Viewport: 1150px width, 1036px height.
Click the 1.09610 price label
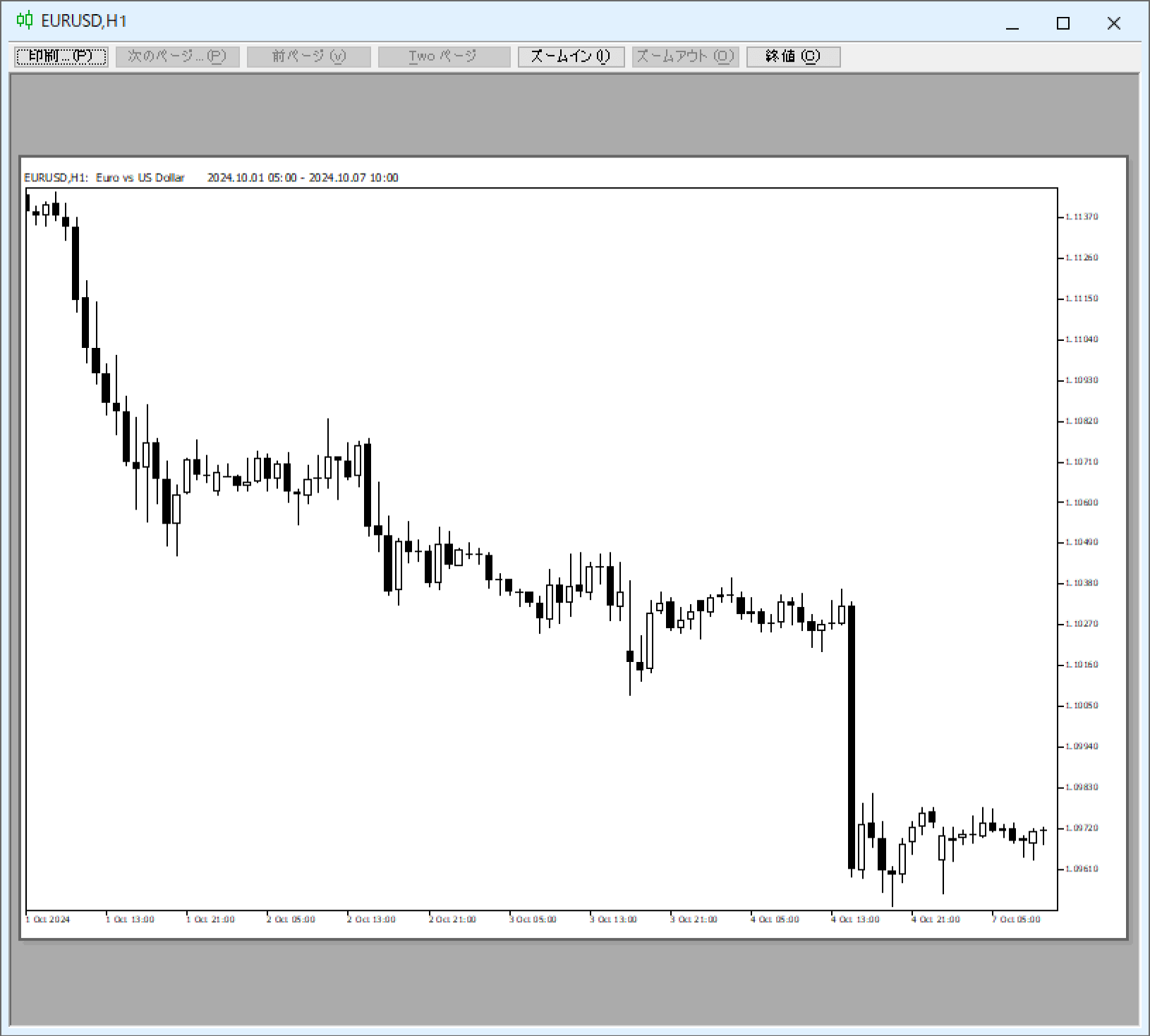point(1082,869)
